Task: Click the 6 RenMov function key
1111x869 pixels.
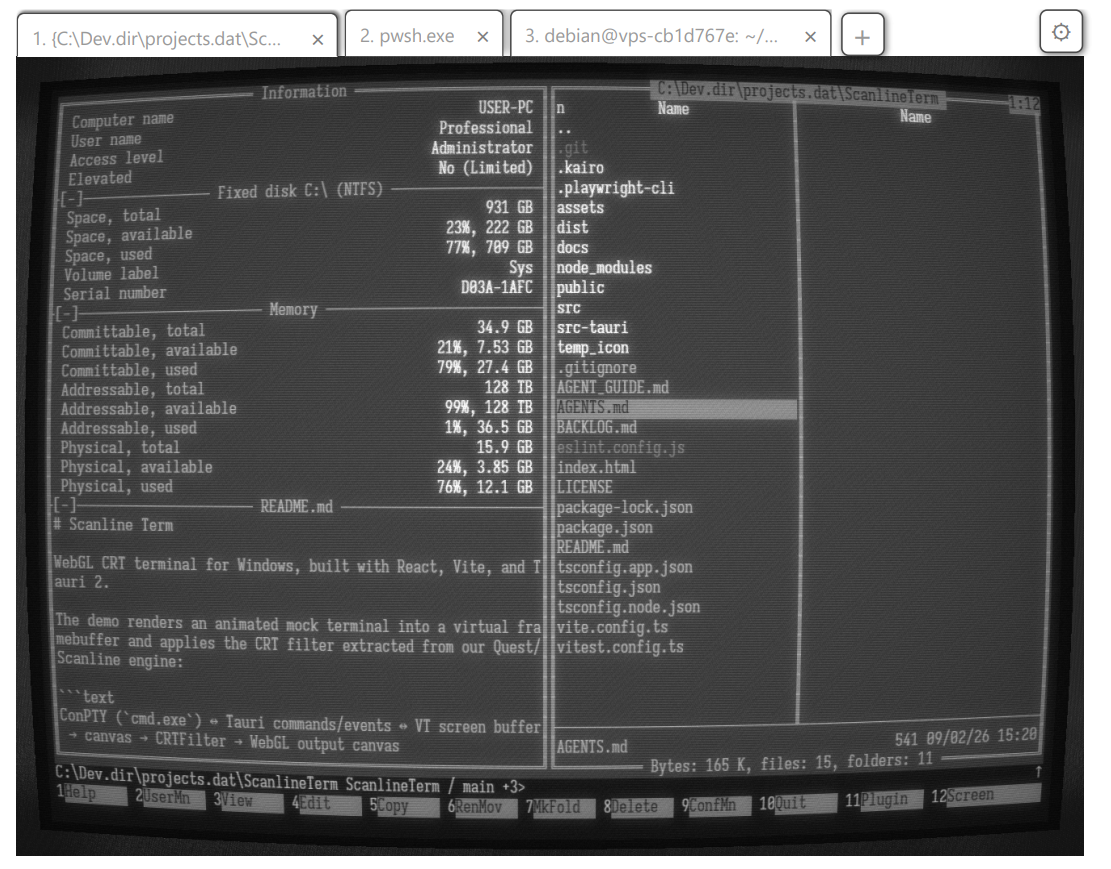Action: pyautogui.click(x=481, y=807)
